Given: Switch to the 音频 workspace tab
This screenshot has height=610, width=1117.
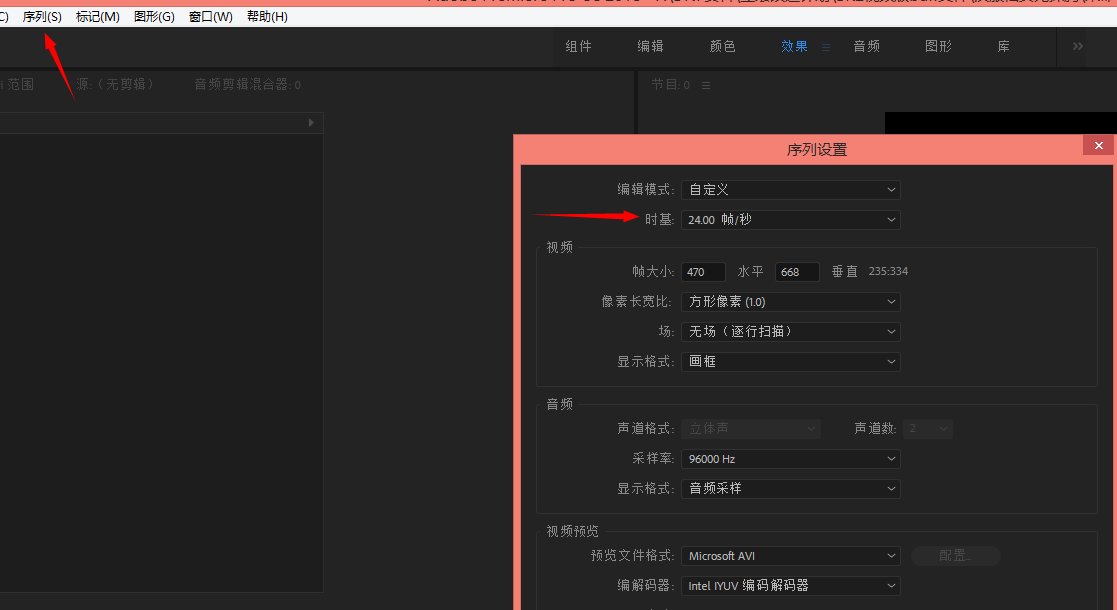Looking at the screenshot, I should 866,46.
